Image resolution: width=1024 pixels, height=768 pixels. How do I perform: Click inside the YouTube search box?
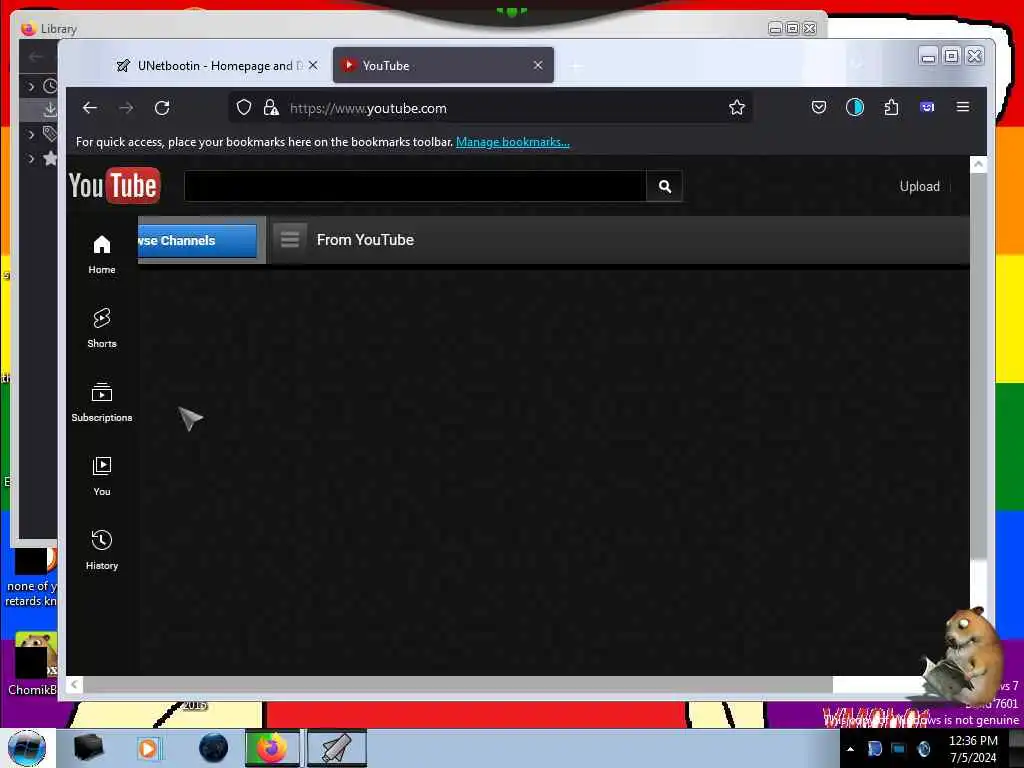pyautogui.click(x=415, y=187)
